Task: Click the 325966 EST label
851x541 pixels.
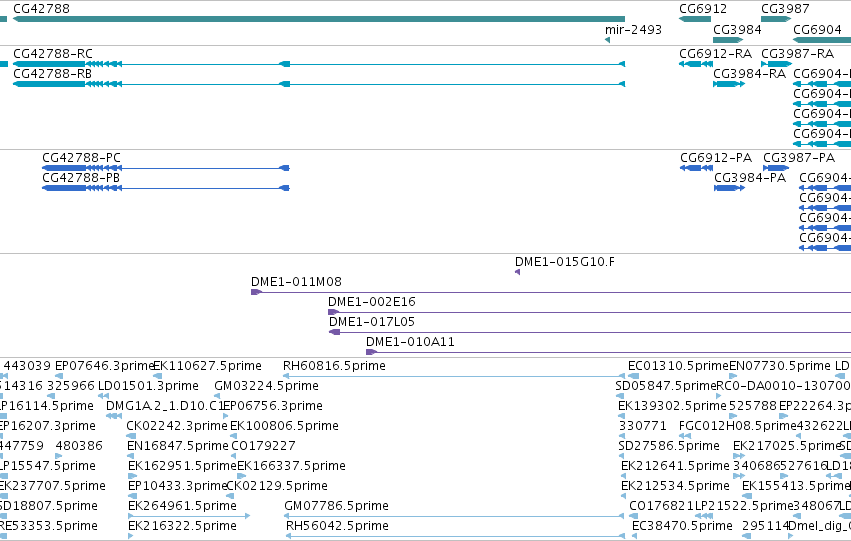Action: [71, 386]
